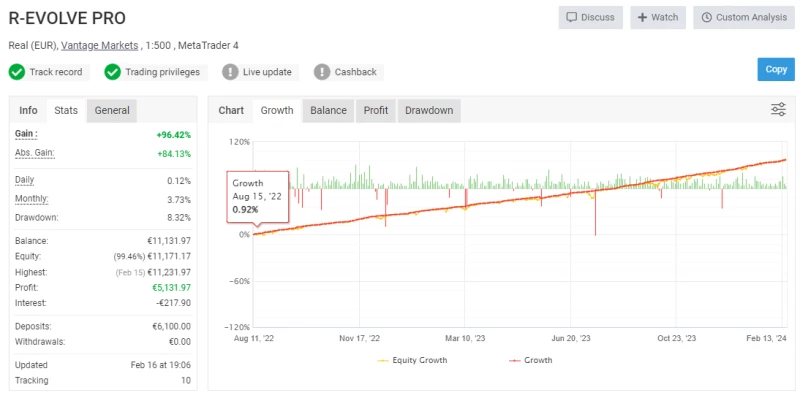The width and height of the screenshot is (800, 401).
Task: Click the Live update gray warning icon
Action: 230,72
